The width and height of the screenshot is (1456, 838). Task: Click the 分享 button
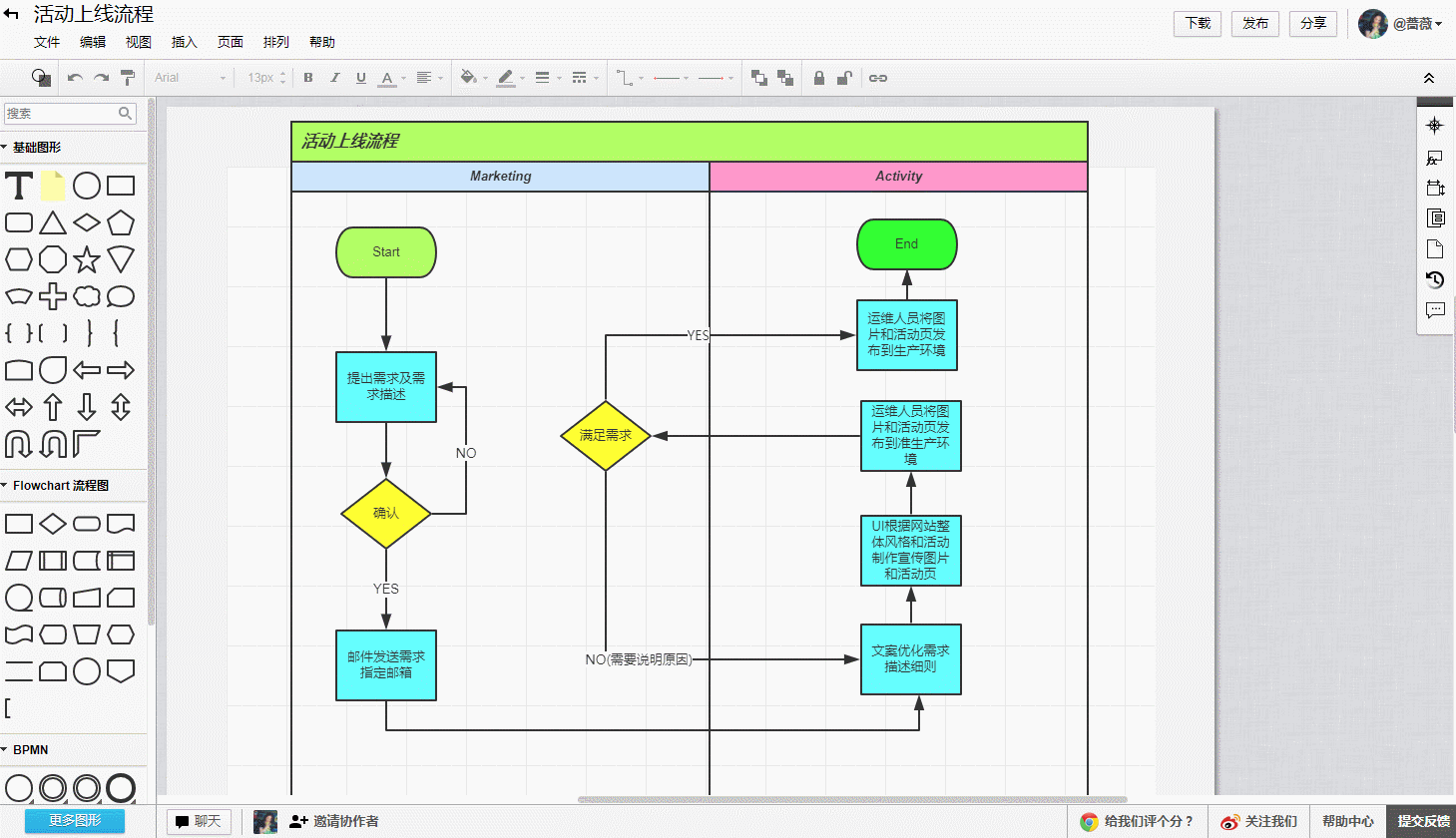(x=1313, y=23)
